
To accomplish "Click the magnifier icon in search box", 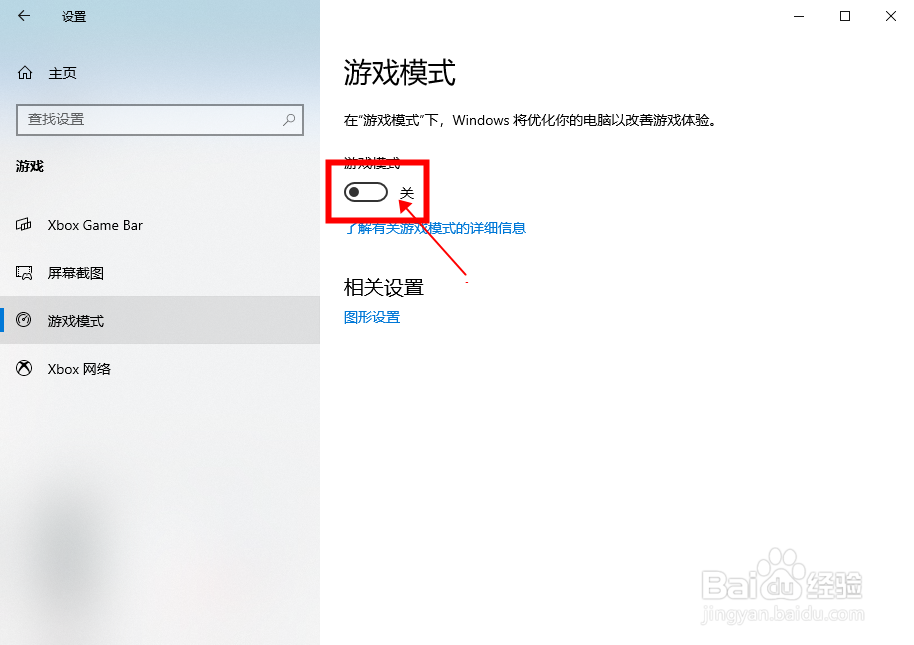I will (x=289, y=119).
